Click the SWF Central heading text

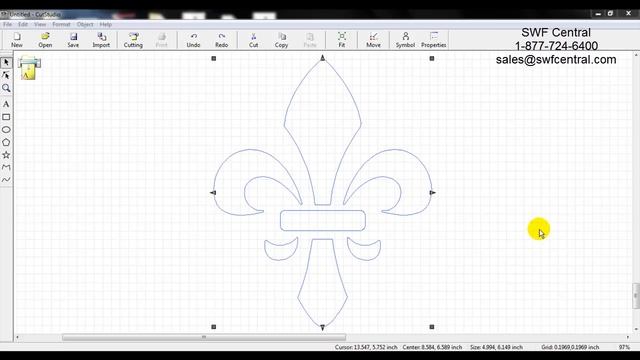point(556,32)
